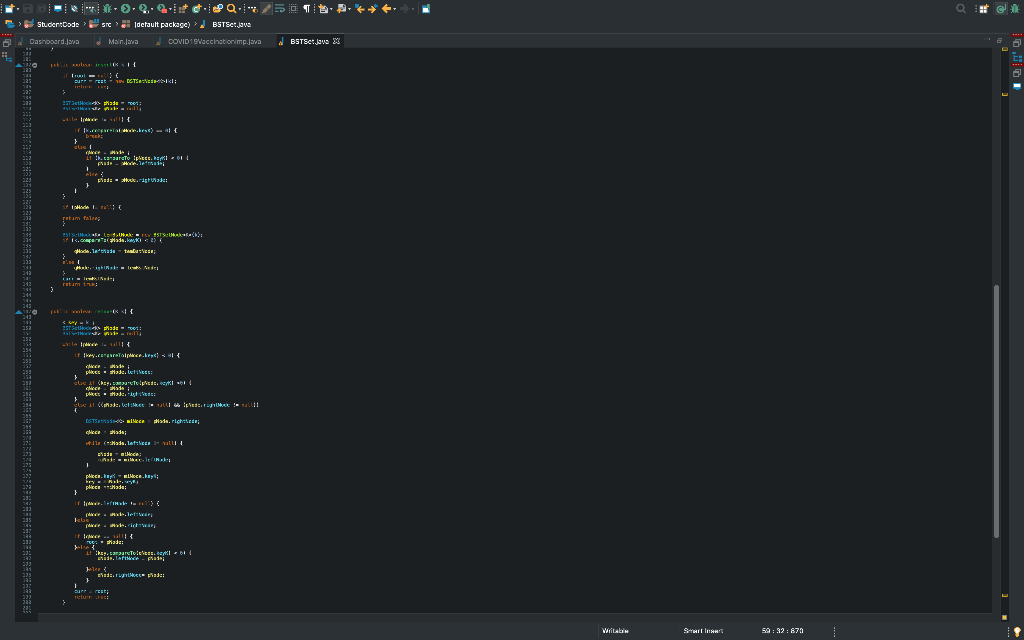Open the Back history dropdown arrow
This screenshot has height=640, width=1024.
click(394, 9)
